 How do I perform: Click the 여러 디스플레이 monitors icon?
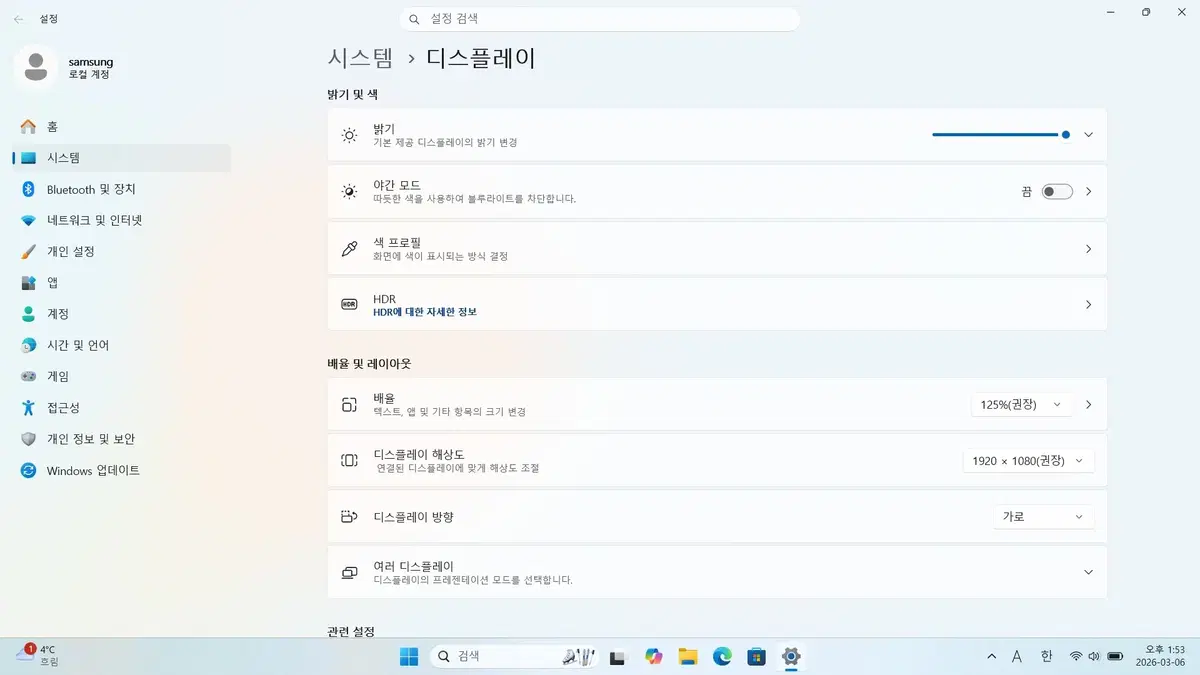349,573
